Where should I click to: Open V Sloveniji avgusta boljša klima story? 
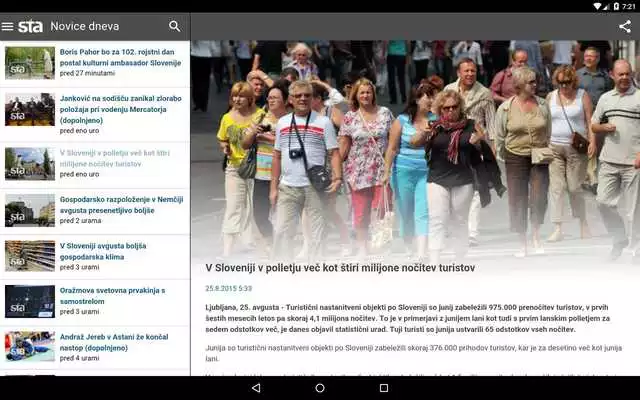coord(95,257)
